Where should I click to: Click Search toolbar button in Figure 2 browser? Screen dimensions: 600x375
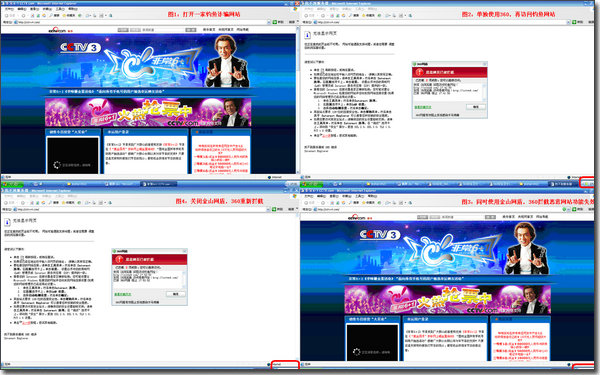pyautogui.click(x=354, y=15)
